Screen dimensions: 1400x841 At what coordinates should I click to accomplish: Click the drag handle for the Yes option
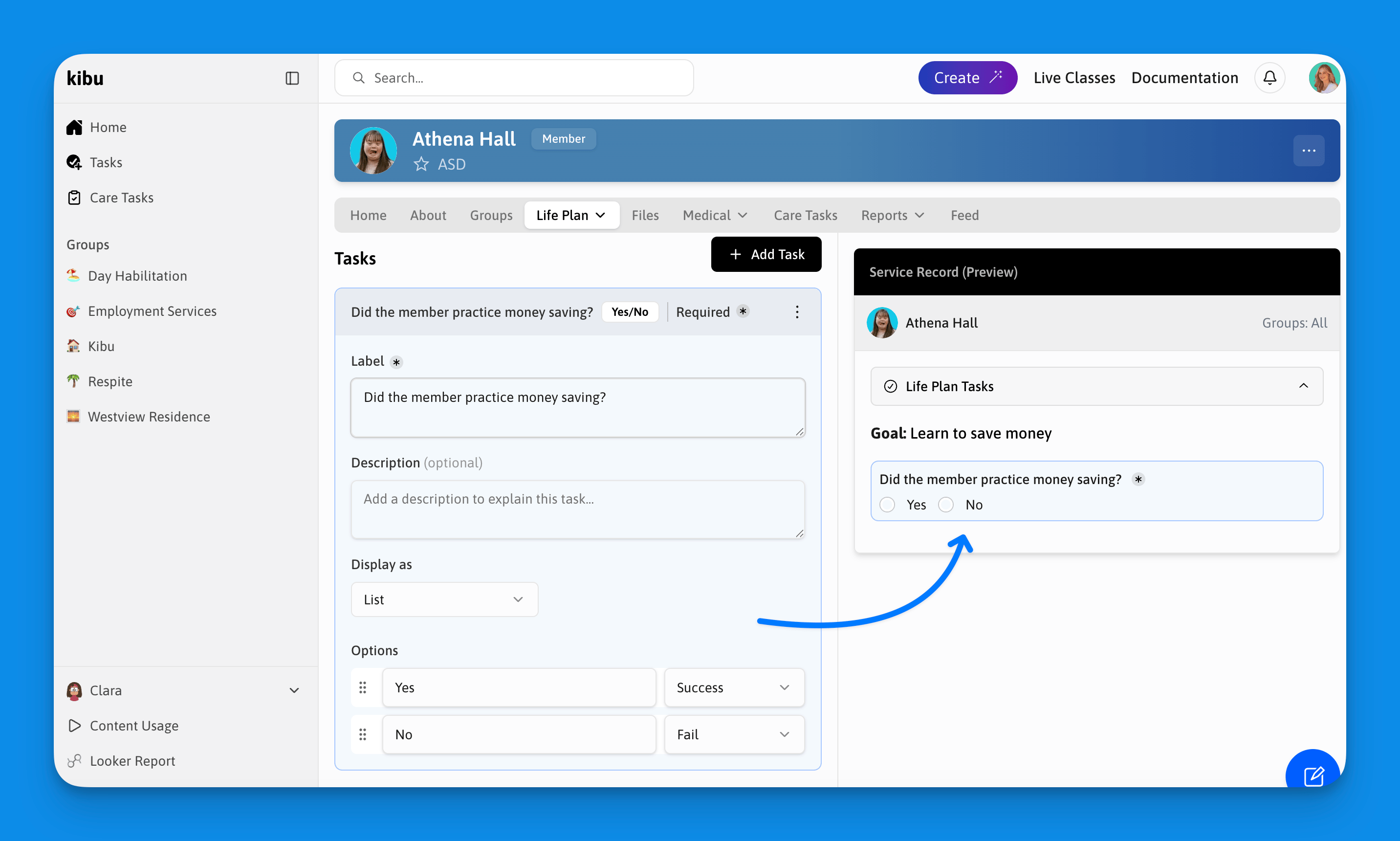coord(363,687)
